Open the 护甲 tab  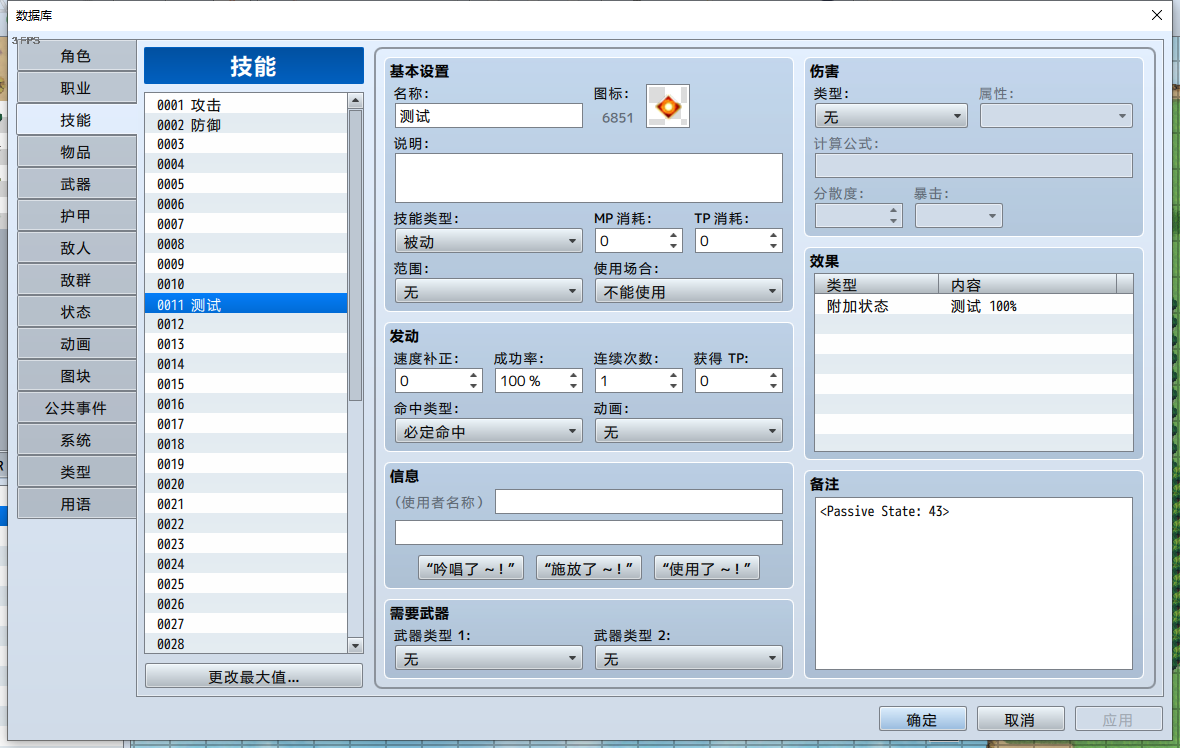click(x=76, y=216)
